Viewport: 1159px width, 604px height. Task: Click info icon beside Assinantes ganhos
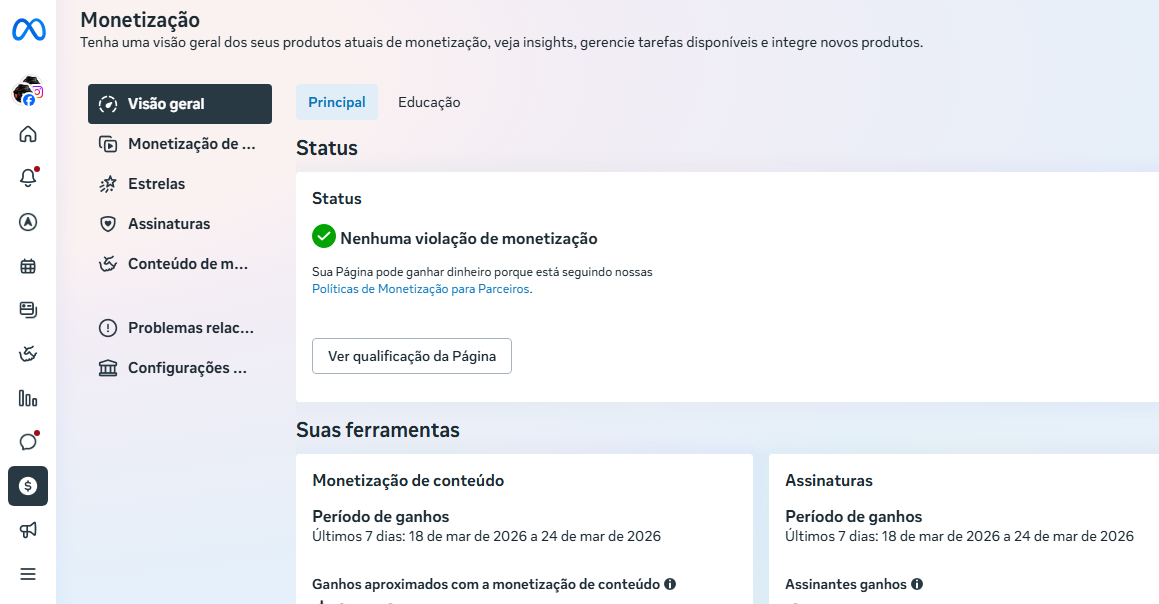tap(917, 584)
